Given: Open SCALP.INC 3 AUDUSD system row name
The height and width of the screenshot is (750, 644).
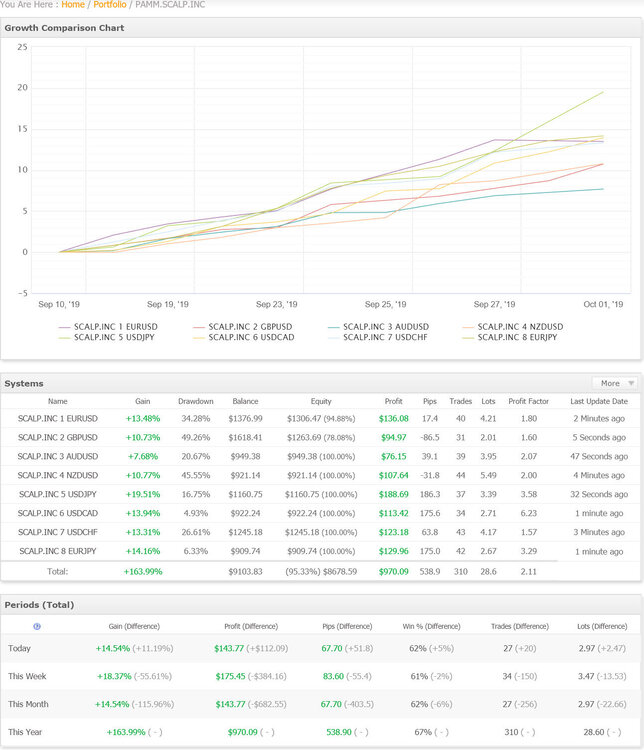Looking at the screenshot, I should pyautogui.click(x=58, y=456).
